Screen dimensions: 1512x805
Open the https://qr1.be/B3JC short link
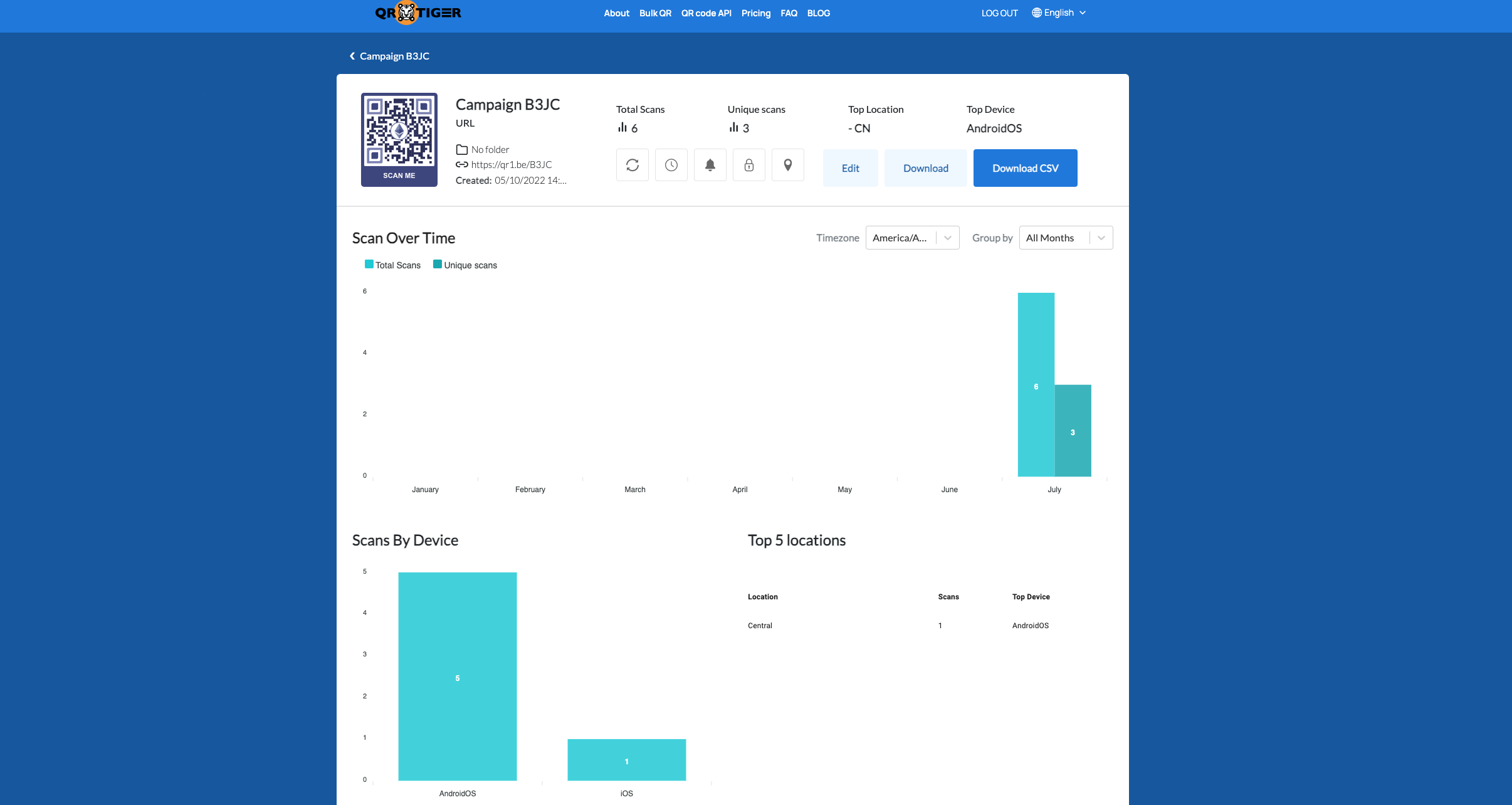click(x=512, y=164)
